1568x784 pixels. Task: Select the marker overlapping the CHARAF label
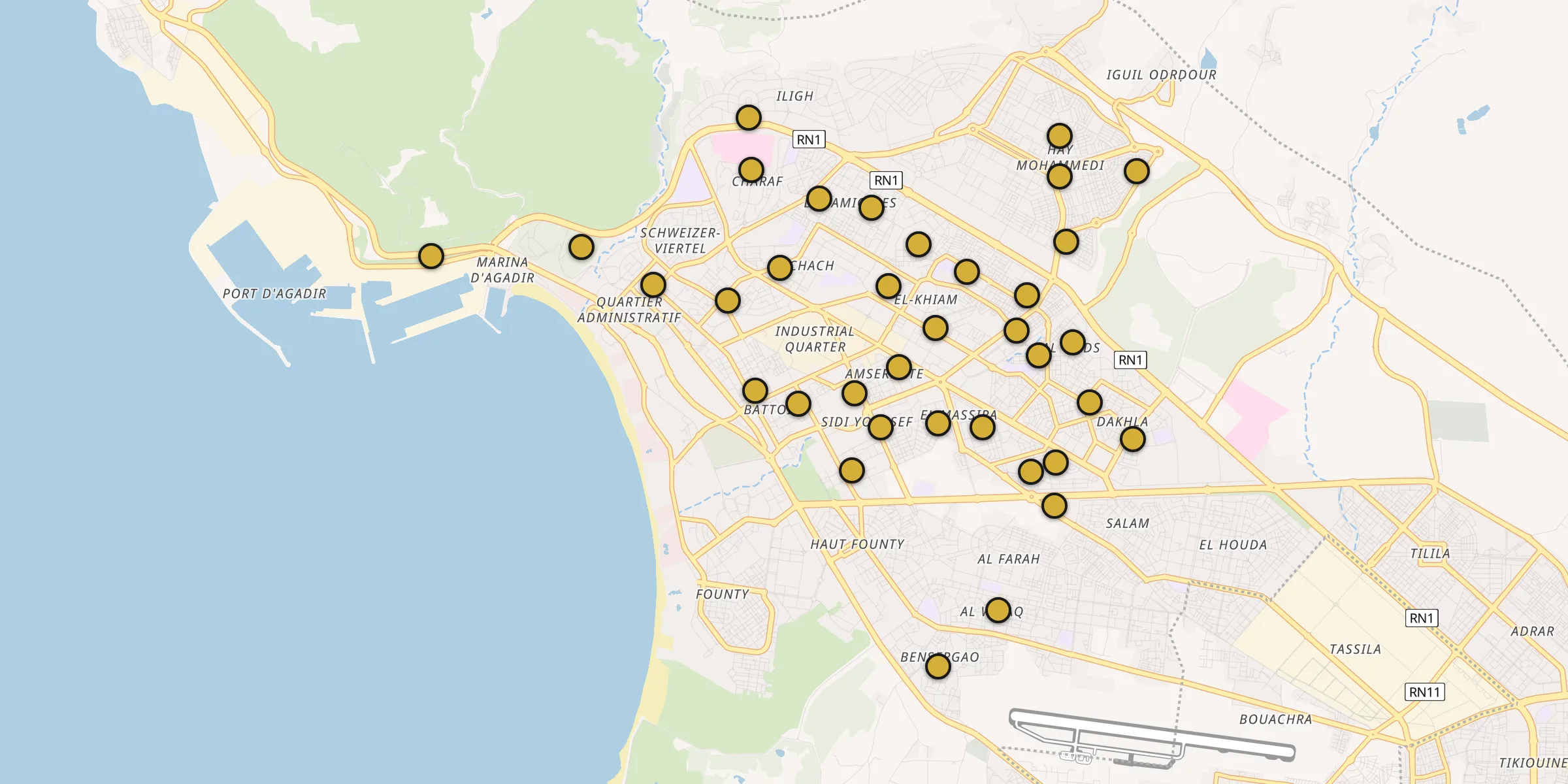(751, 170)
